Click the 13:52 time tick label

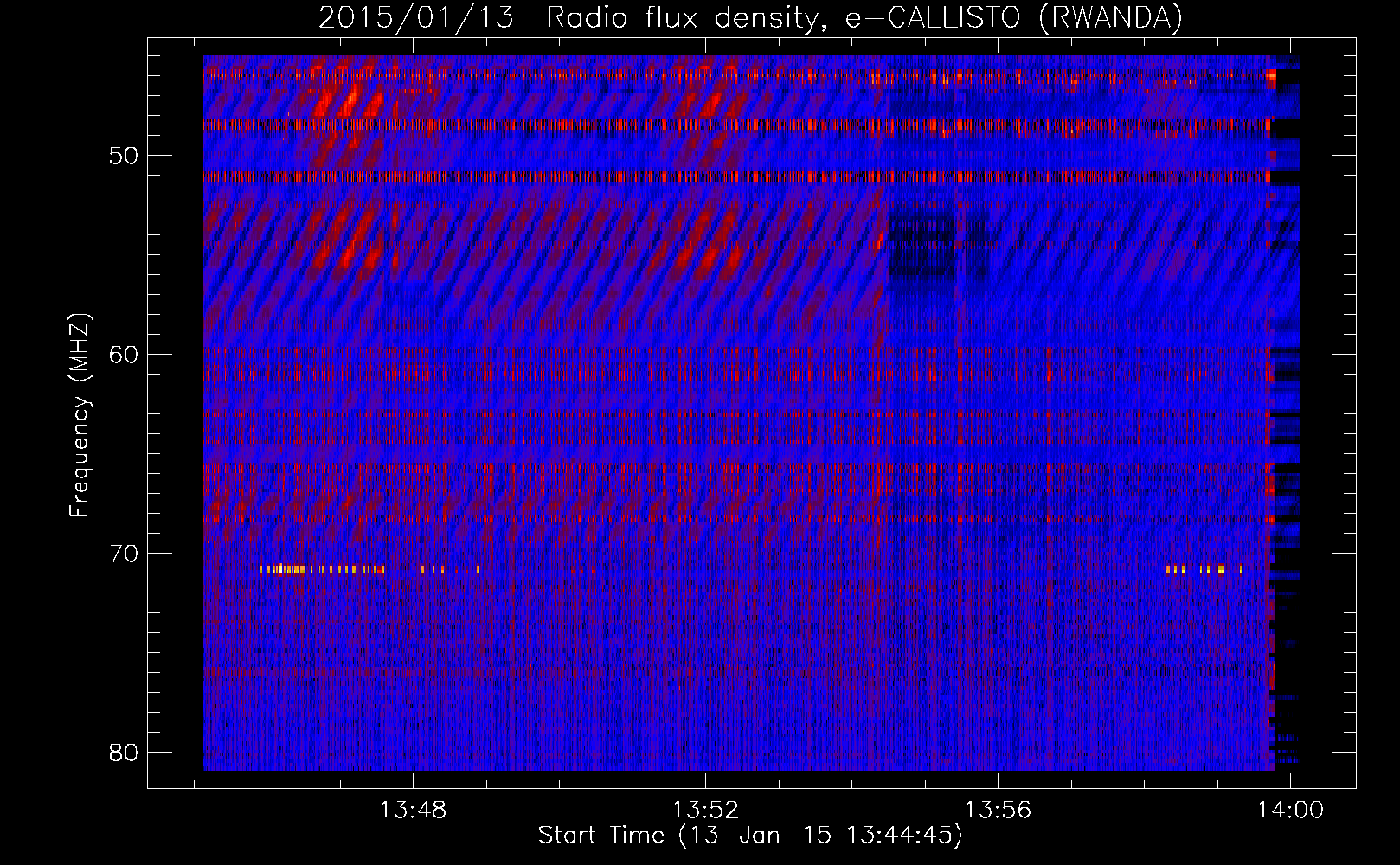coord(706,811)
